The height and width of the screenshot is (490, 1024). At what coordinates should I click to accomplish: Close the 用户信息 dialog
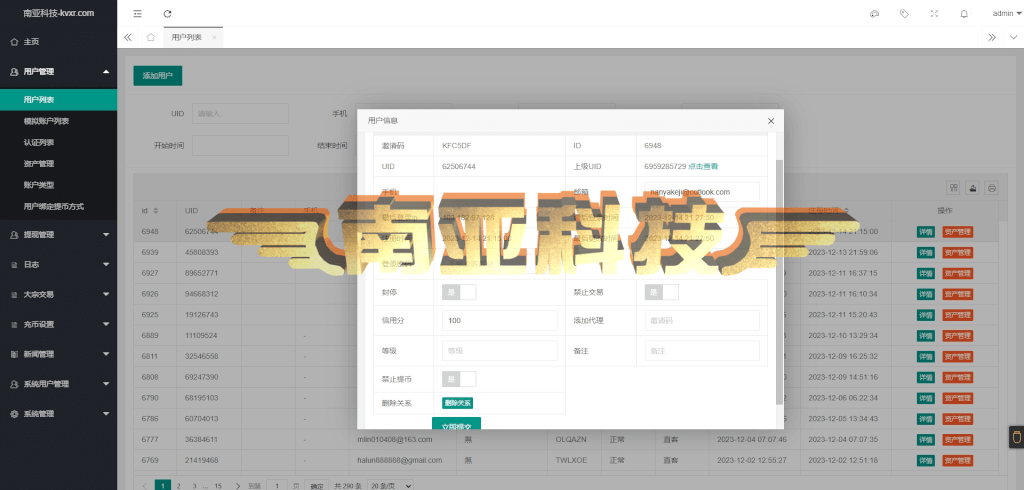[x=771, y=121]
